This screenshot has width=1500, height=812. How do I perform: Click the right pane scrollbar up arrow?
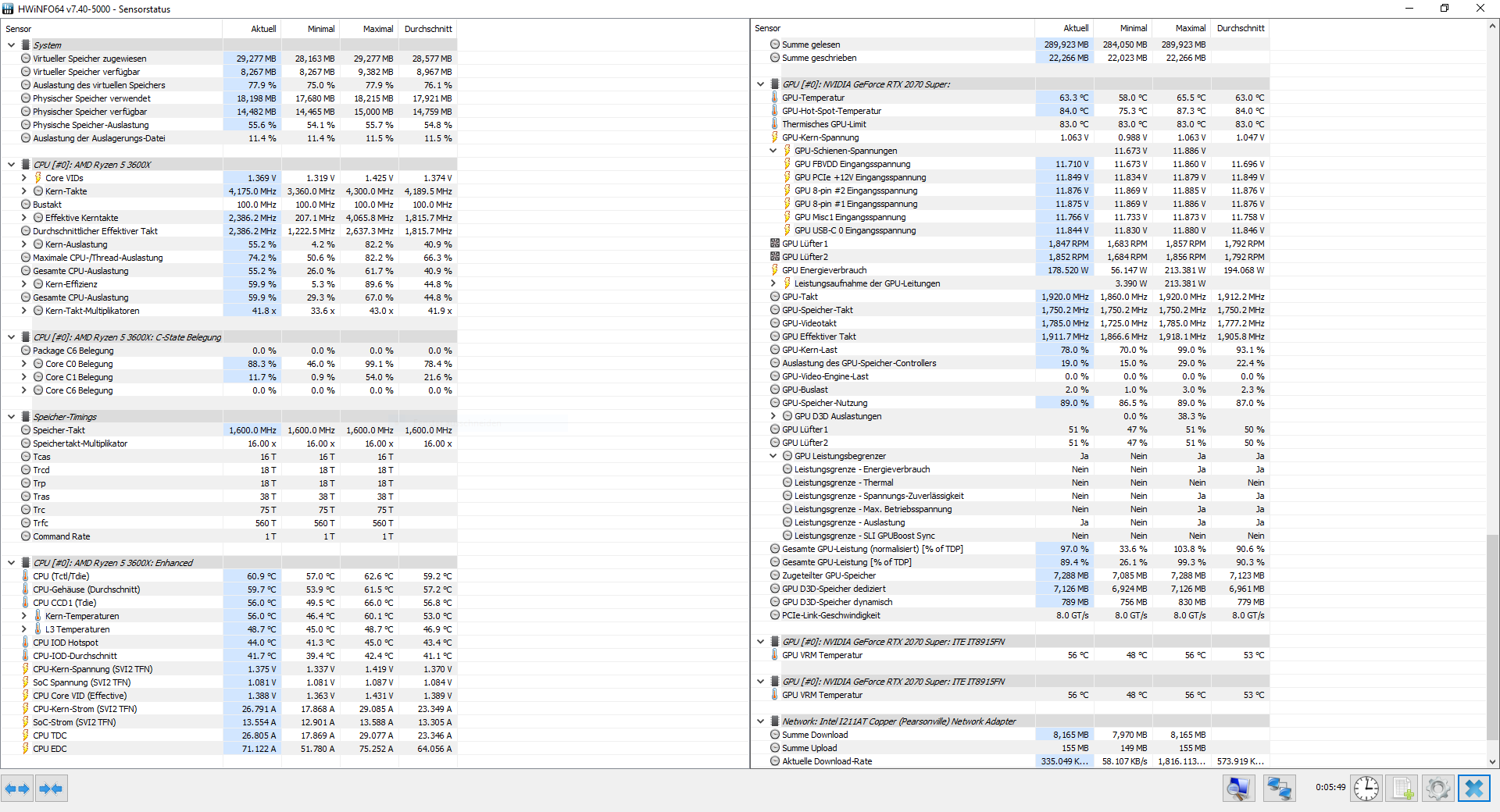pyautogui.click(x=1492, y=26)
